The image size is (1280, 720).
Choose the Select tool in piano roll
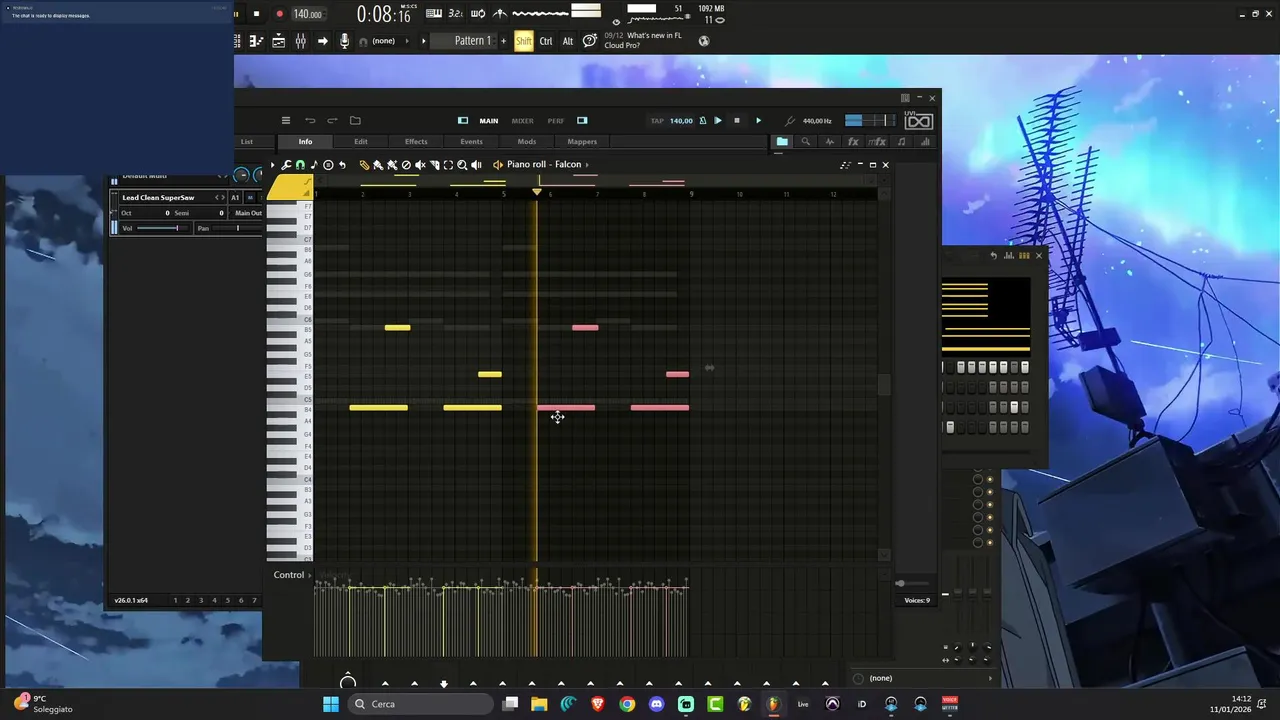448,165
